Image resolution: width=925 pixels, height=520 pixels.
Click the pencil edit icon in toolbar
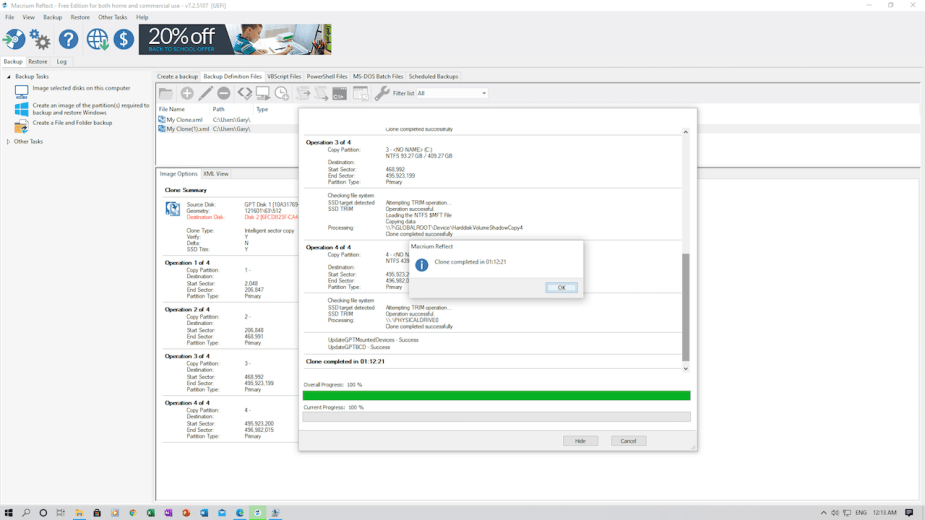206,93
